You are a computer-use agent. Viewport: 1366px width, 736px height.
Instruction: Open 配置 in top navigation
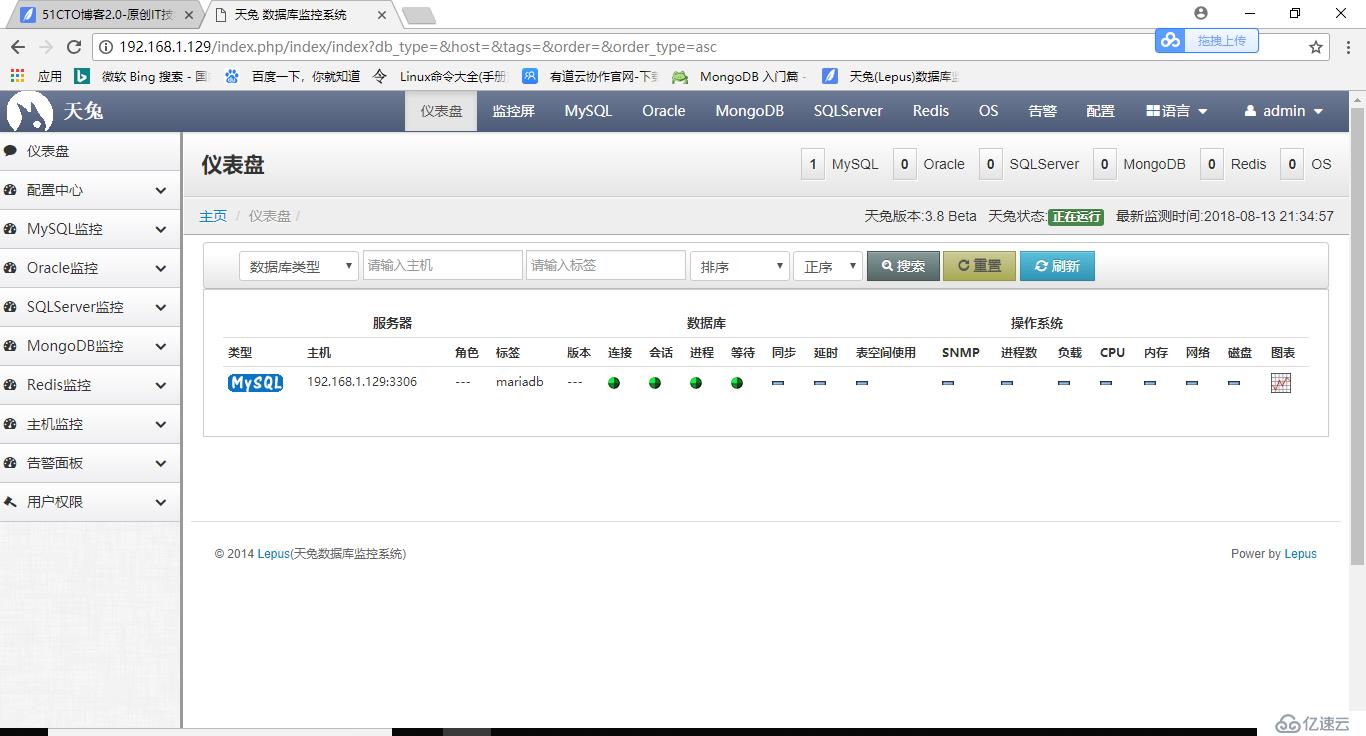1101,111
